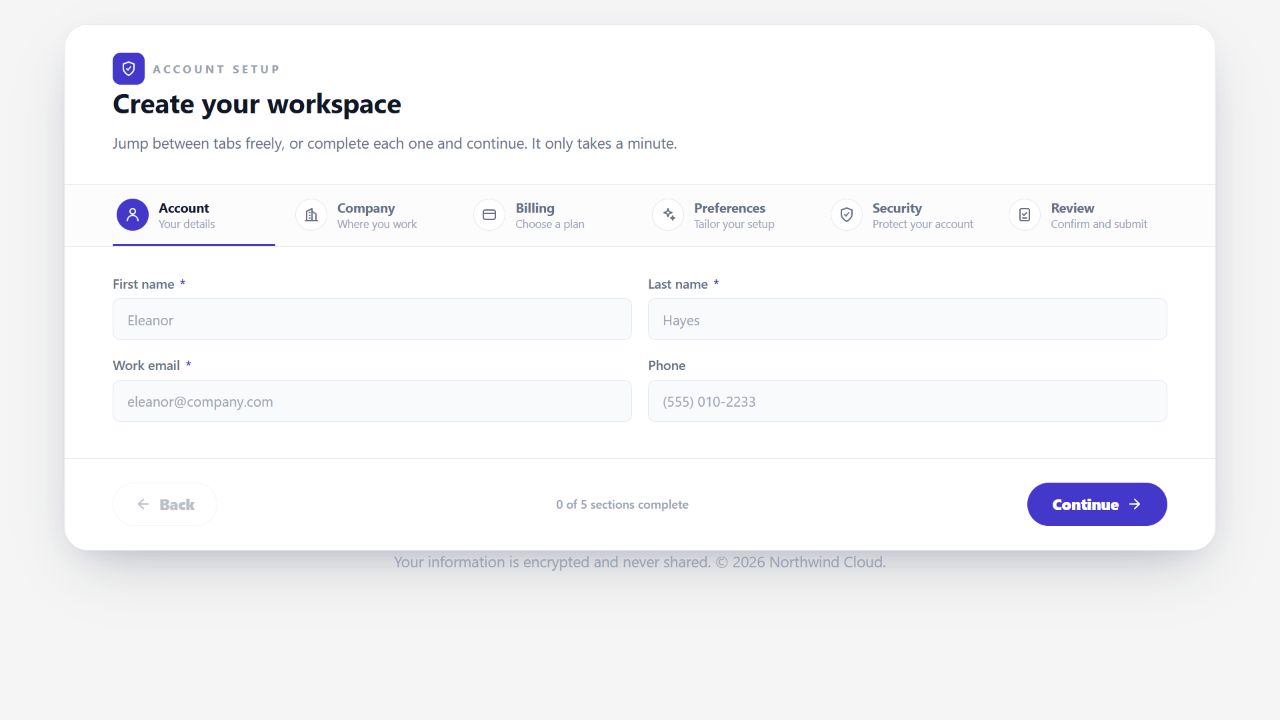Click the shield logo icon beside Account Setup

(129, 69)
